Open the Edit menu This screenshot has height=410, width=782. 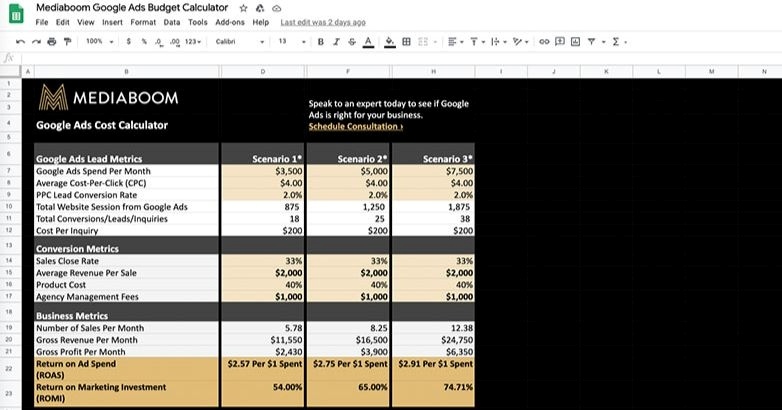62,22
